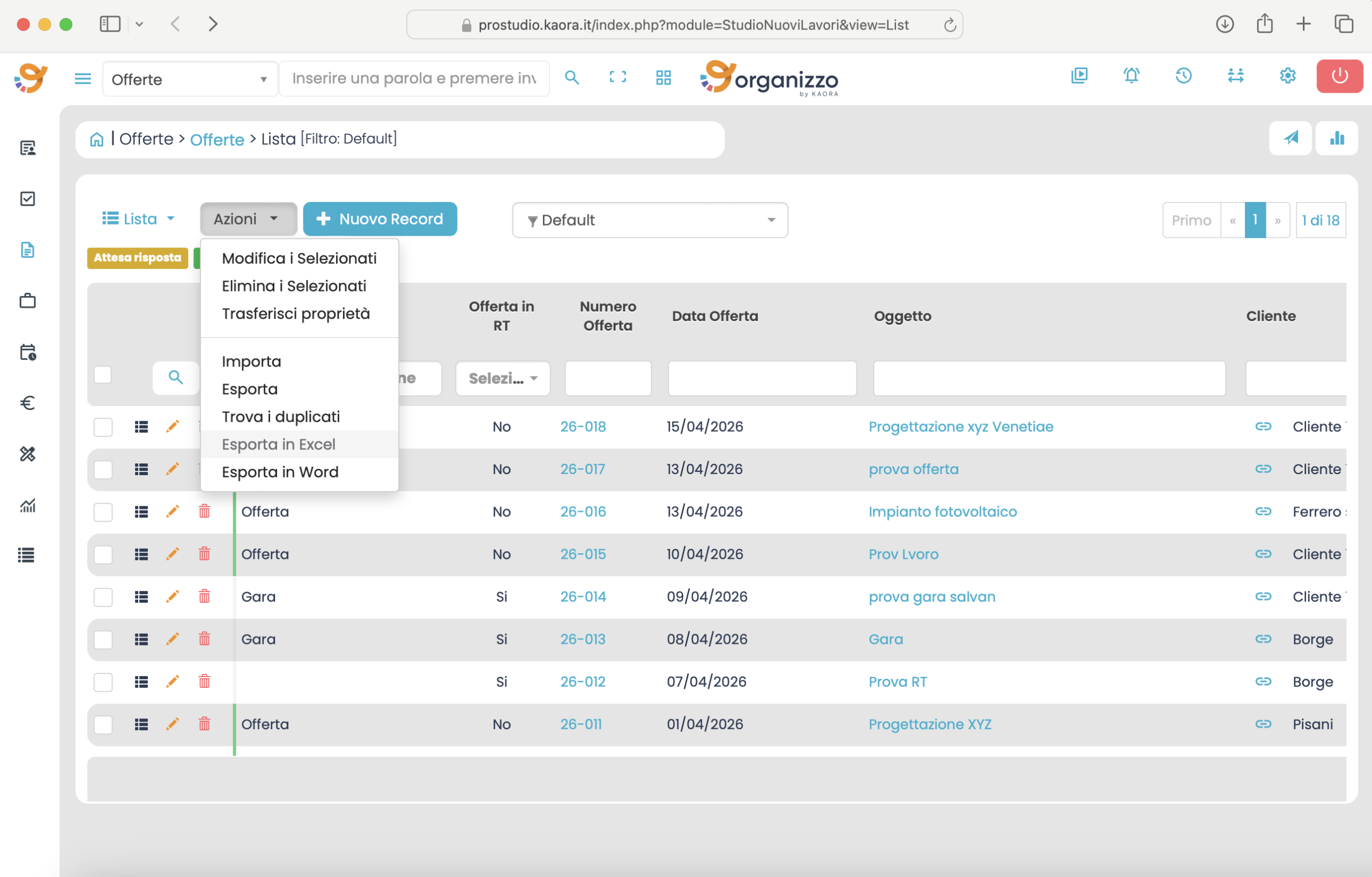1372x877 pixels.
Task: Select Trova i duplicati menu item
Action: tap(300, 417)
